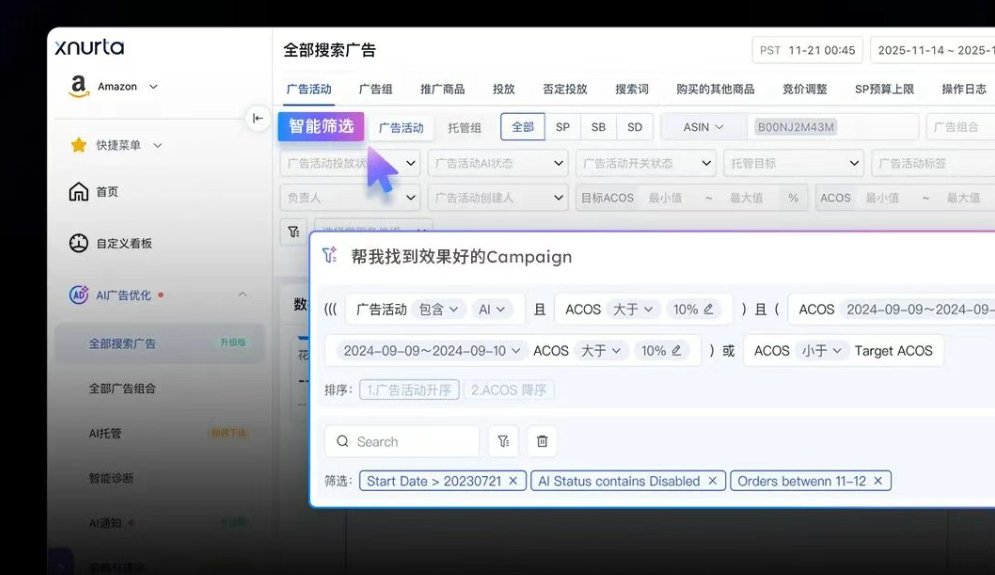Open the 广告活动创建人 dropdown
The height and width of the screenshot is (575, 995).
click(498, 197)
